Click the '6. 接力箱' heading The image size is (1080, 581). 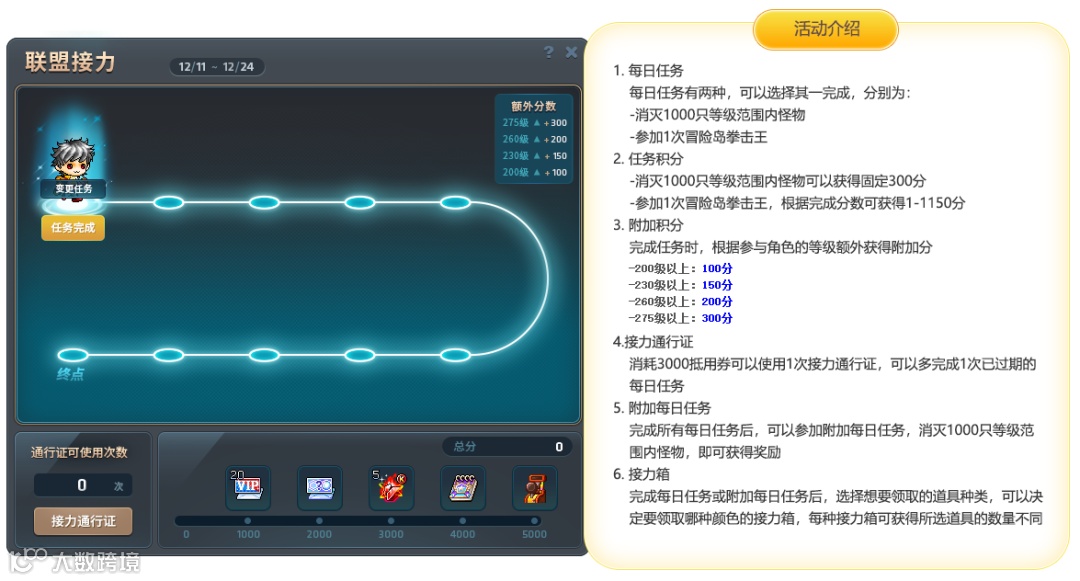click(641, 474)
